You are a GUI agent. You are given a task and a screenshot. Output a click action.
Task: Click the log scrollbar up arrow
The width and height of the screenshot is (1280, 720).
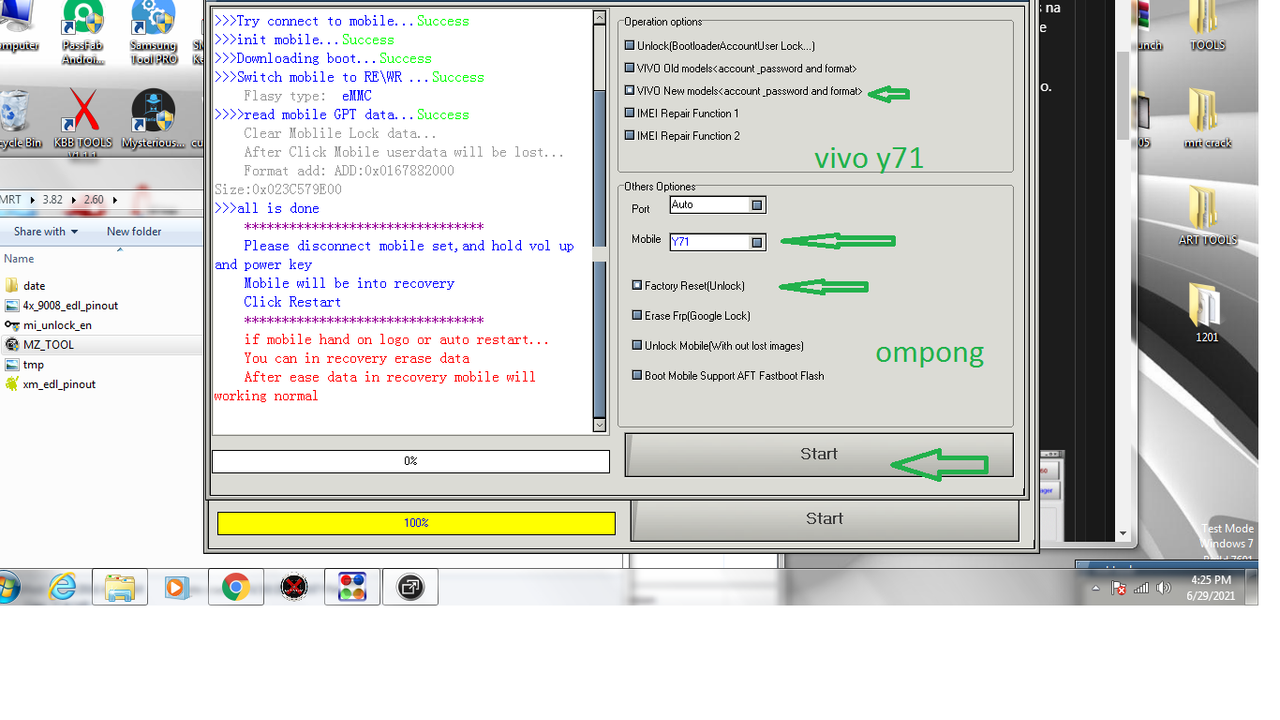[x=599, y=17]
